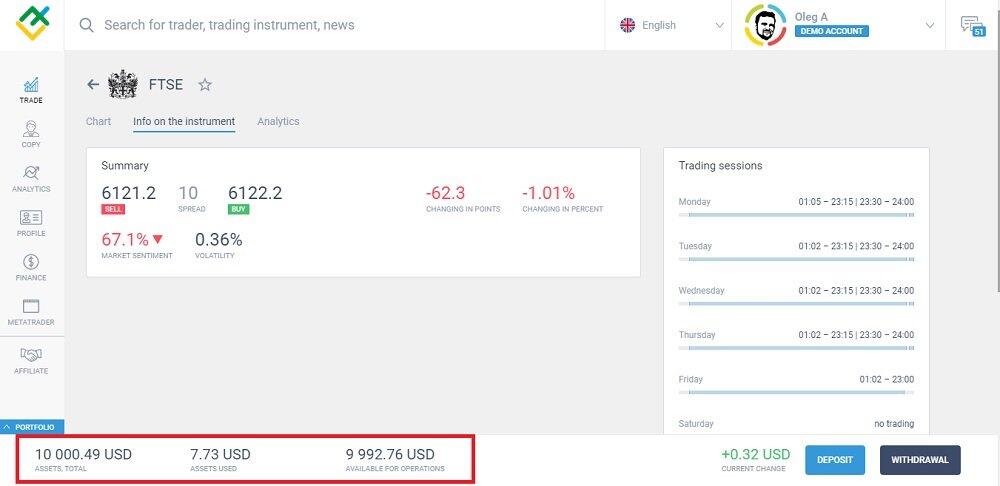This screenshot has height=486, width=1000.
Task: Open the Trade section in sidebar
Action: [31, 90]
